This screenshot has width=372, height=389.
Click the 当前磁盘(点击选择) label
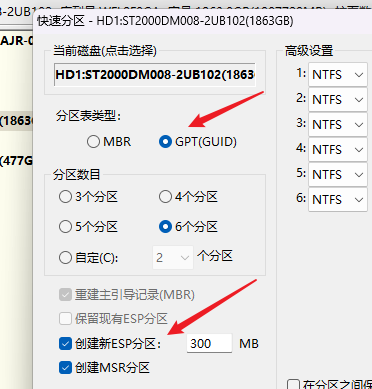[x=105, y=51]
